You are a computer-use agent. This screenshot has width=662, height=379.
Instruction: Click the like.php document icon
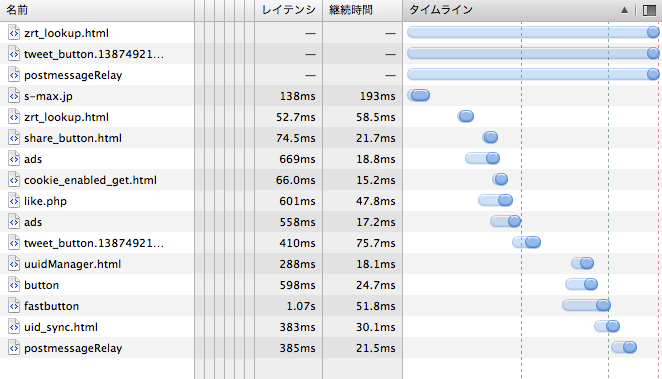point(14,201)
